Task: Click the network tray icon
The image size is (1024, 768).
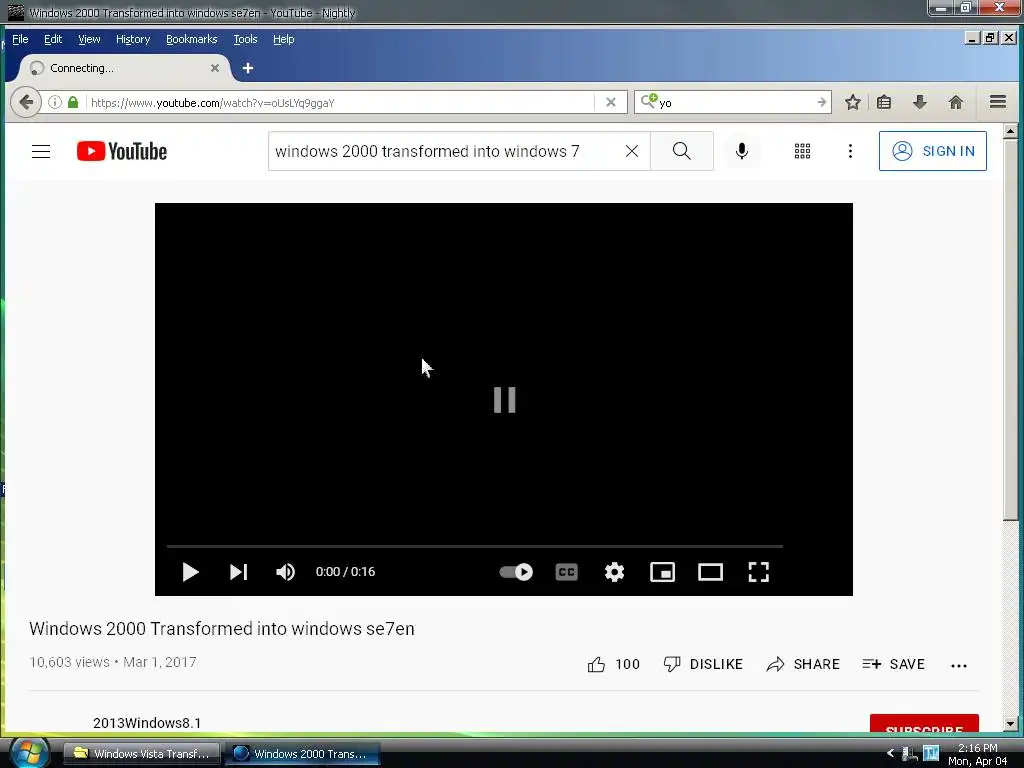Action: pyautogui.click(x=909, y=754)
